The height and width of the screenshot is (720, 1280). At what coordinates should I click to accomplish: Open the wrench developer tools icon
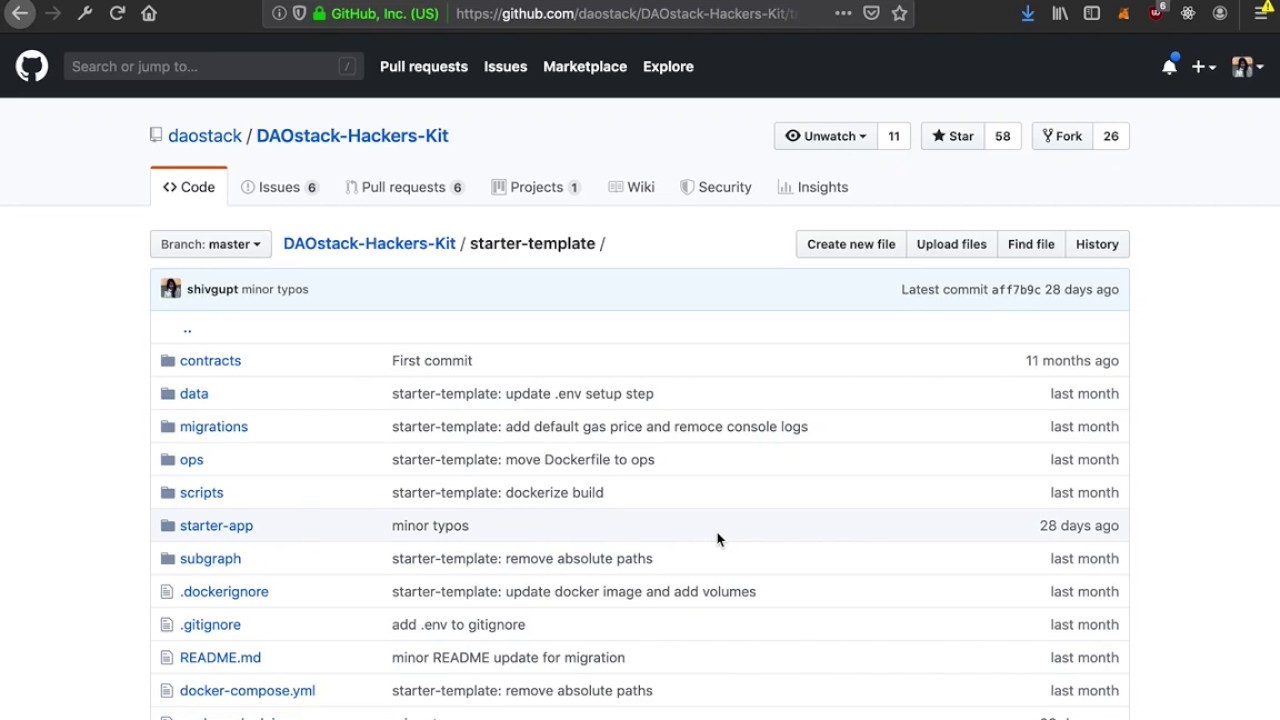pos(85,13)
